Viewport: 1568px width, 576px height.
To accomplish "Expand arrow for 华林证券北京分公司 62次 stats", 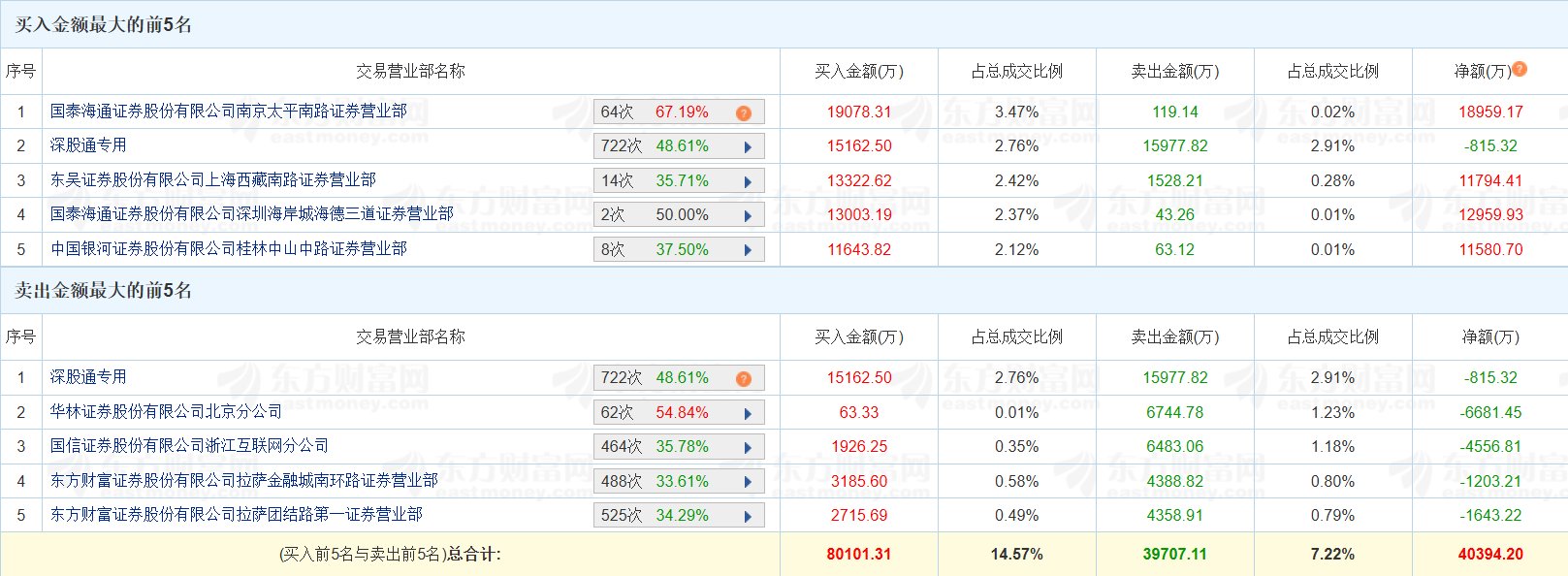I will pos(748,413).
